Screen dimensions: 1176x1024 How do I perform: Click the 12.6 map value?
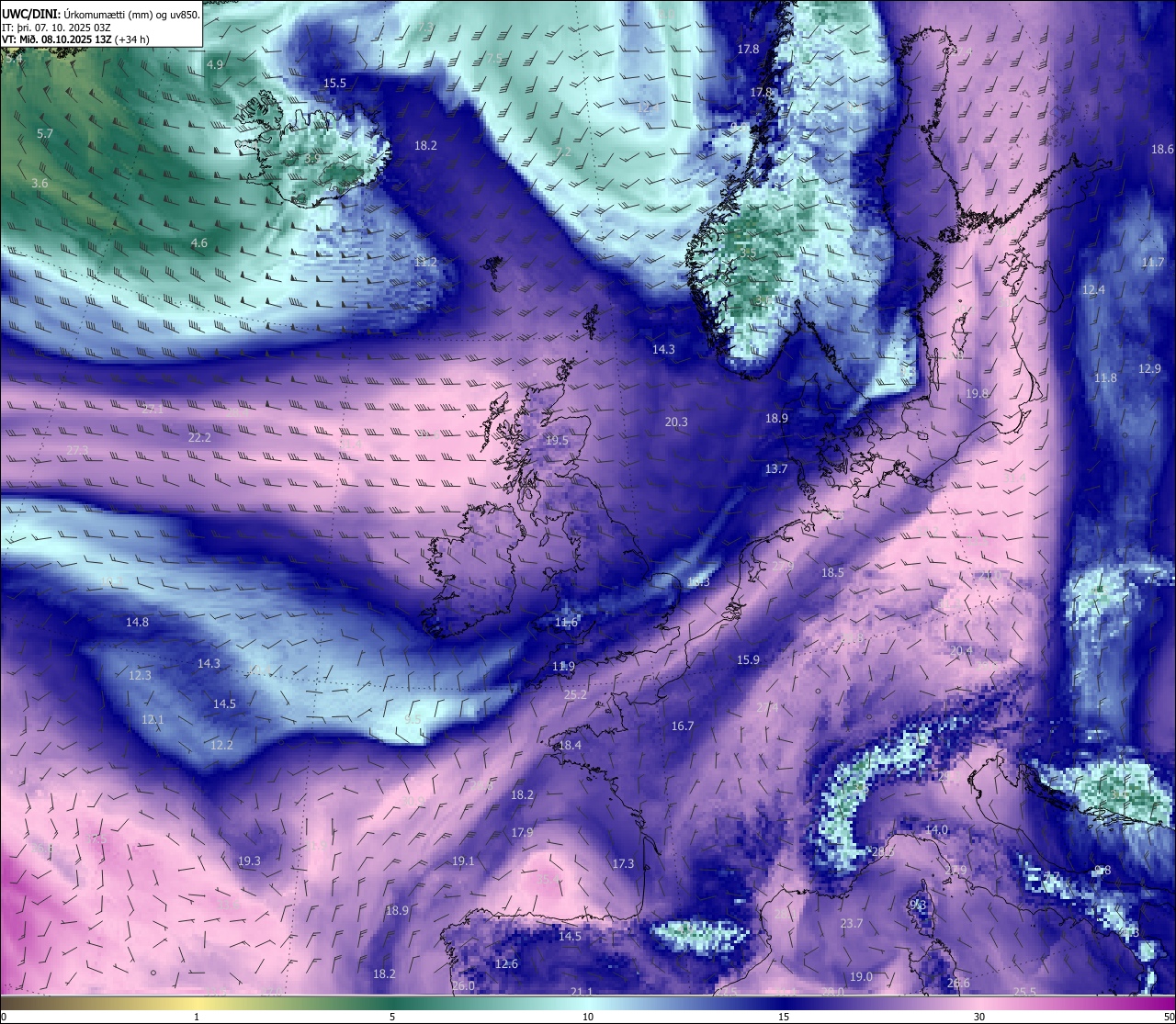coord(506,963)
